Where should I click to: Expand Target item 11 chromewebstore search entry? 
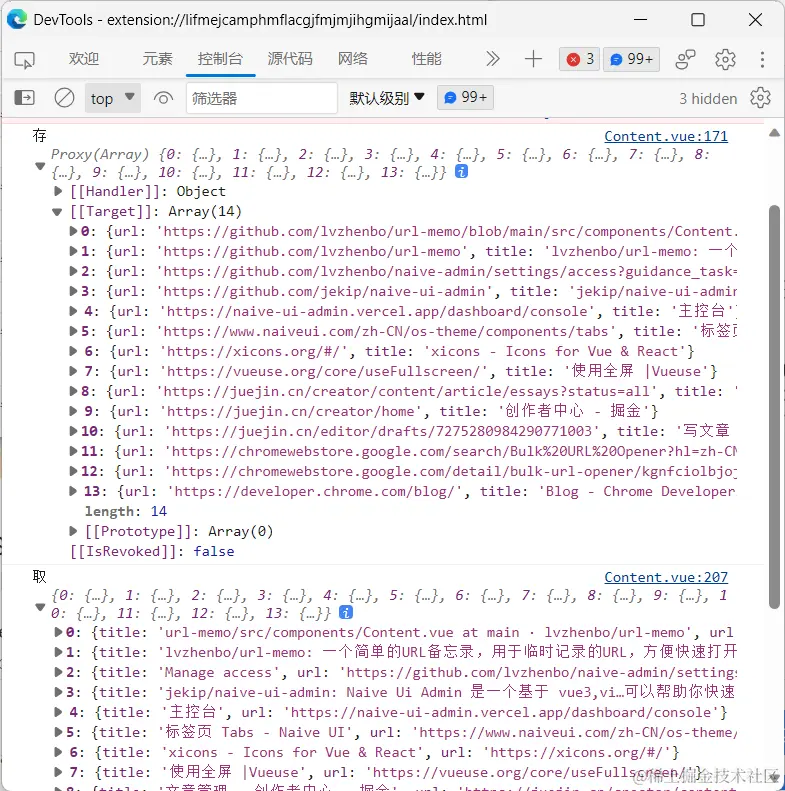(74, 451)
